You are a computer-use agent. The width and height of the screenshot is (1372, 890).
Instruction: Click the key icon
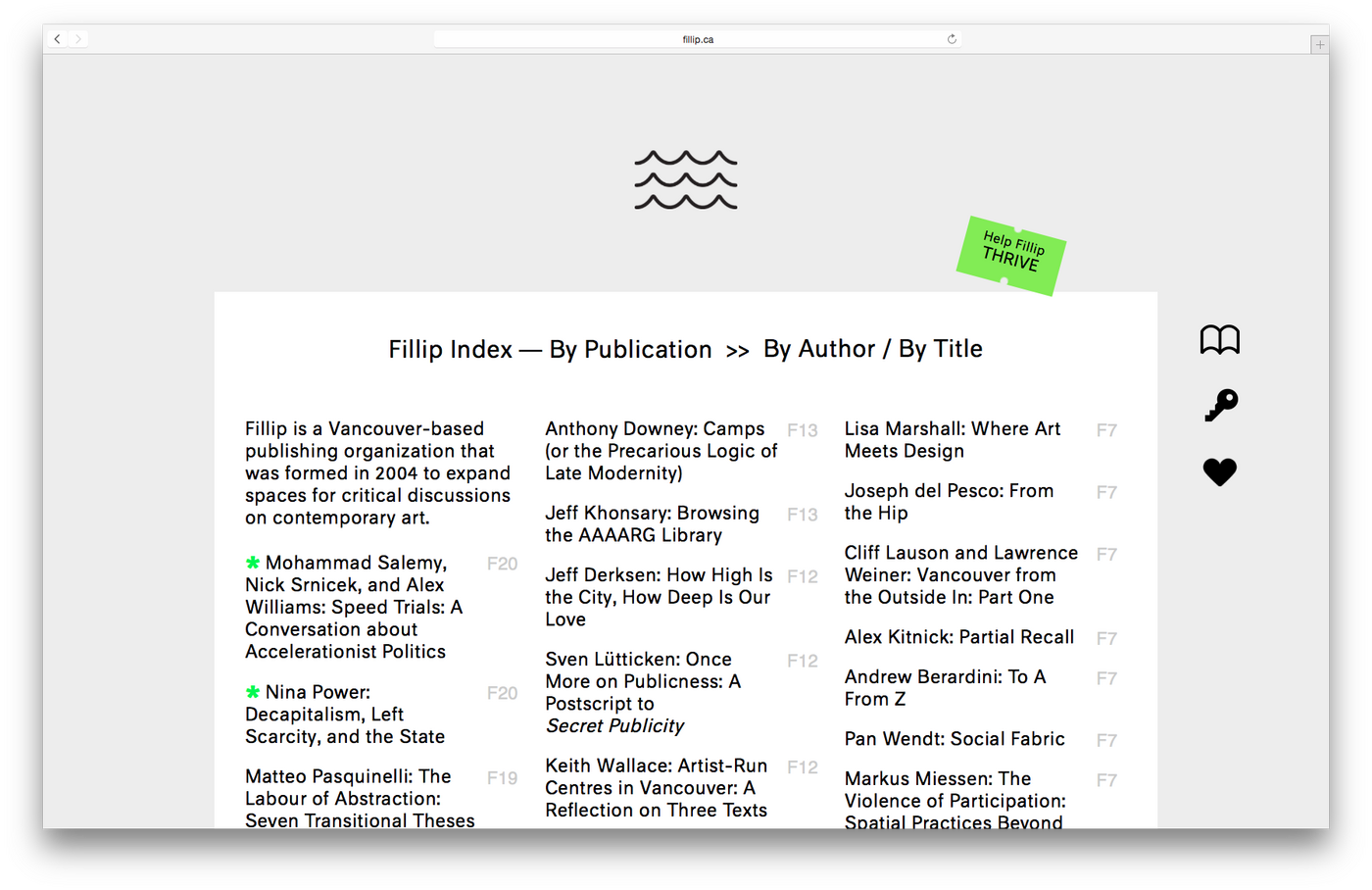coord(1221,405)
